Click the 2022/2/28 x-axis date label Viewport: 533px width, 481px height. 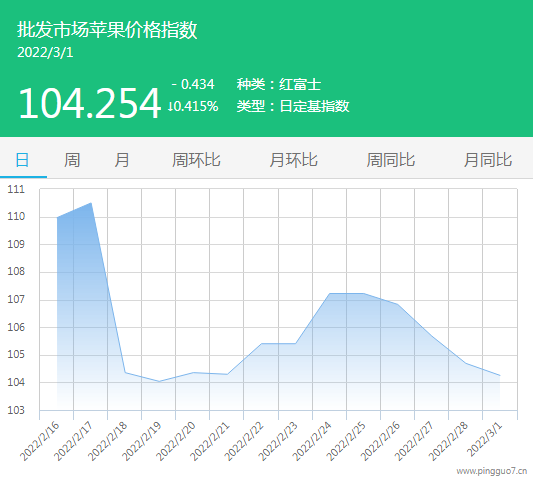point(448,441)
